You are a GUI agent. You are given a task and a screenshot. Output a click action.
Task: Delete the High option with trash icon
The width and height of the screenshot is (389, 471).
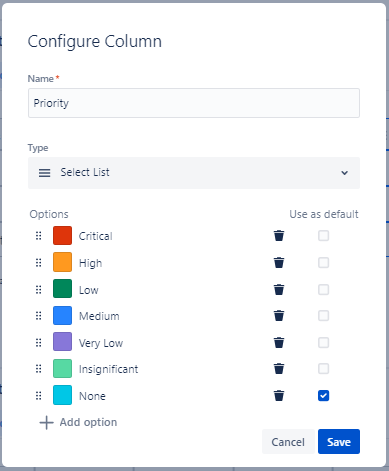pyautogui.click(x=279, y=263)
